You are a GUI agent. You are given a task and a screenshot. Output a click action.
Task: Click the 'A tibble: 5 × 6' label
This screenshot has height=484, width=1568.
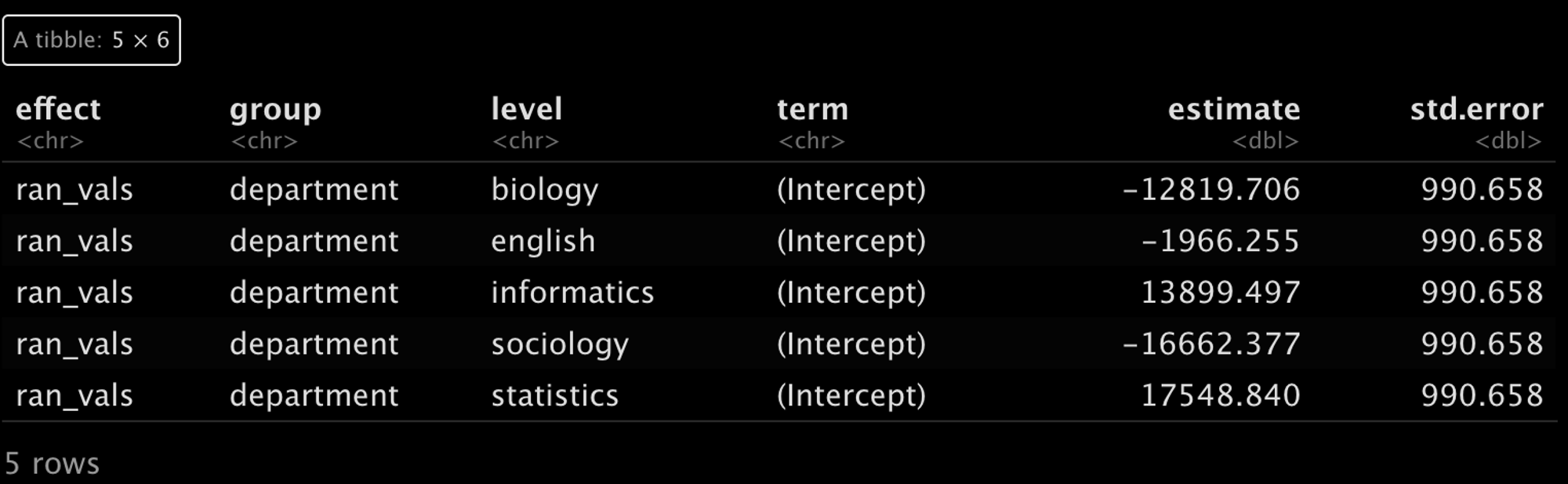[x=92, y=40]
